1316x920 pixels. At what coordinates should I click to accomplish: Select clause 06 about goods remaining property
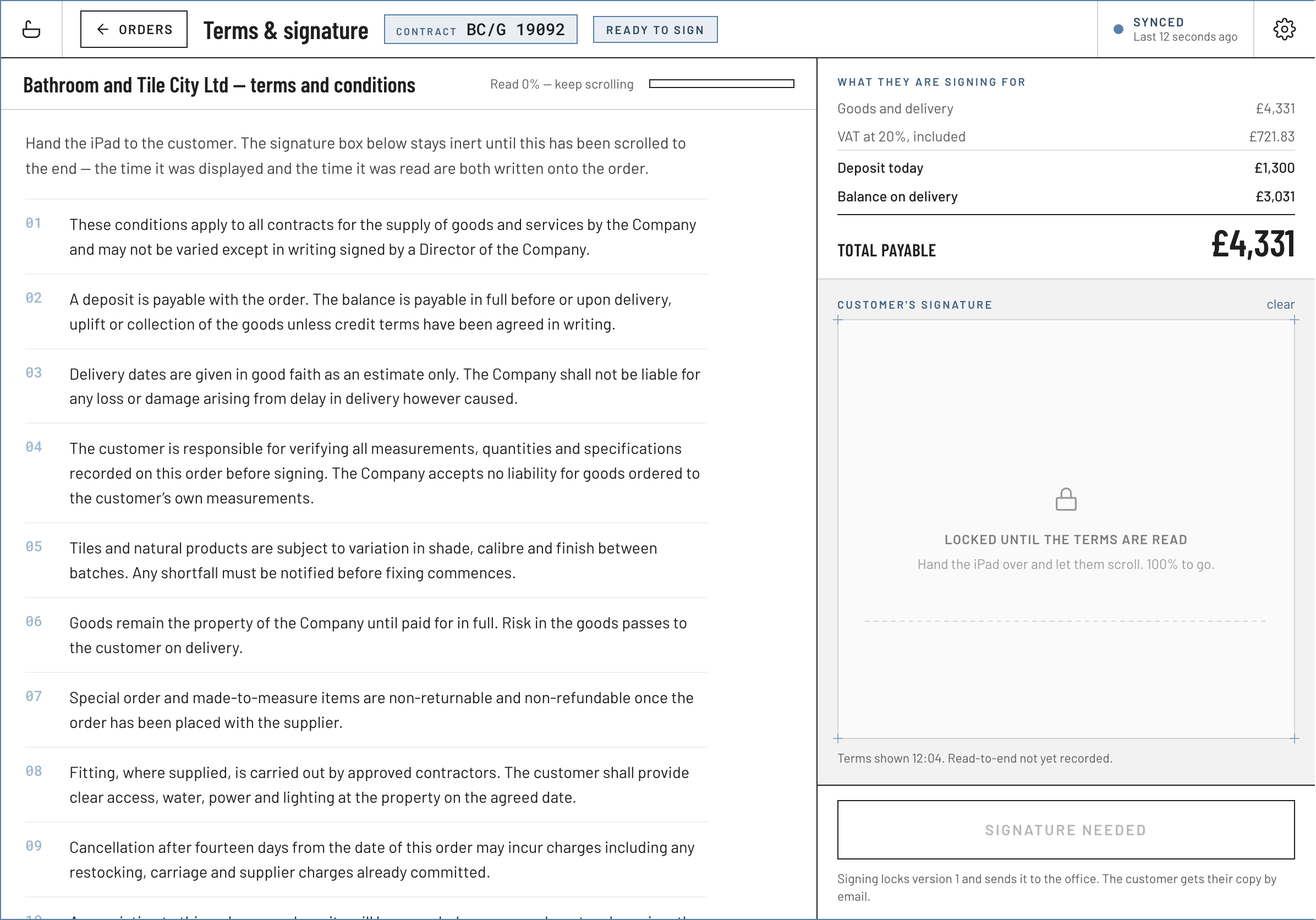(x=366, y=635)
